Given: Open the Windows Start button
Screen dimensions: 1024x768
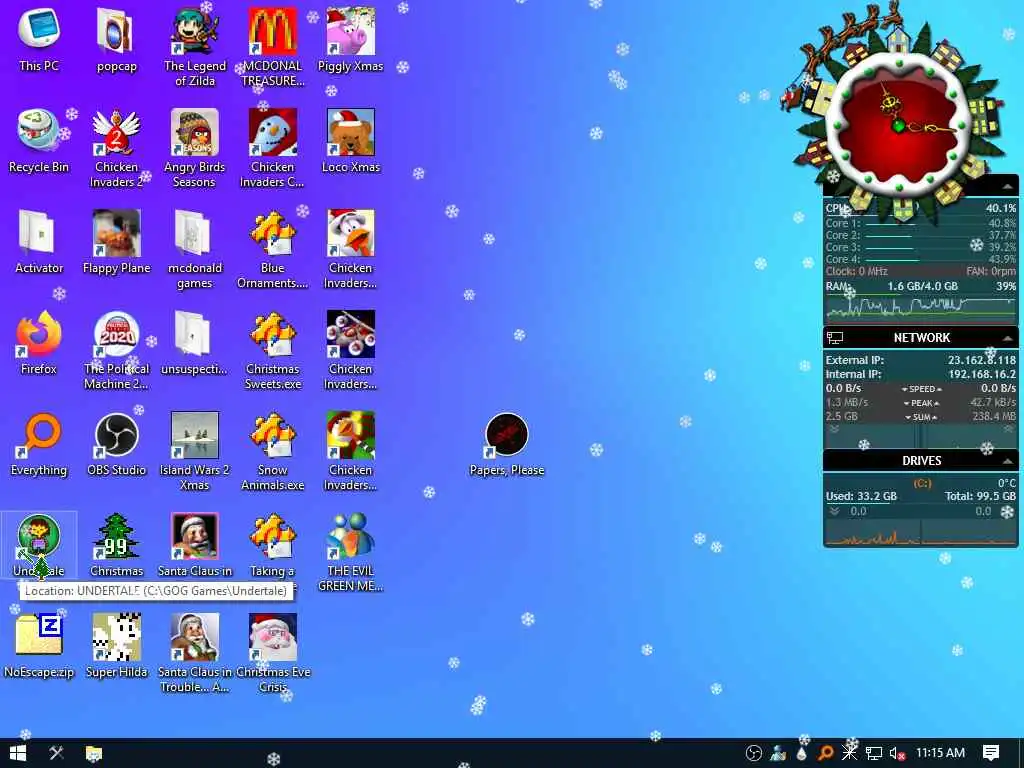Looking at the screenshot, I should click(18, 753).
